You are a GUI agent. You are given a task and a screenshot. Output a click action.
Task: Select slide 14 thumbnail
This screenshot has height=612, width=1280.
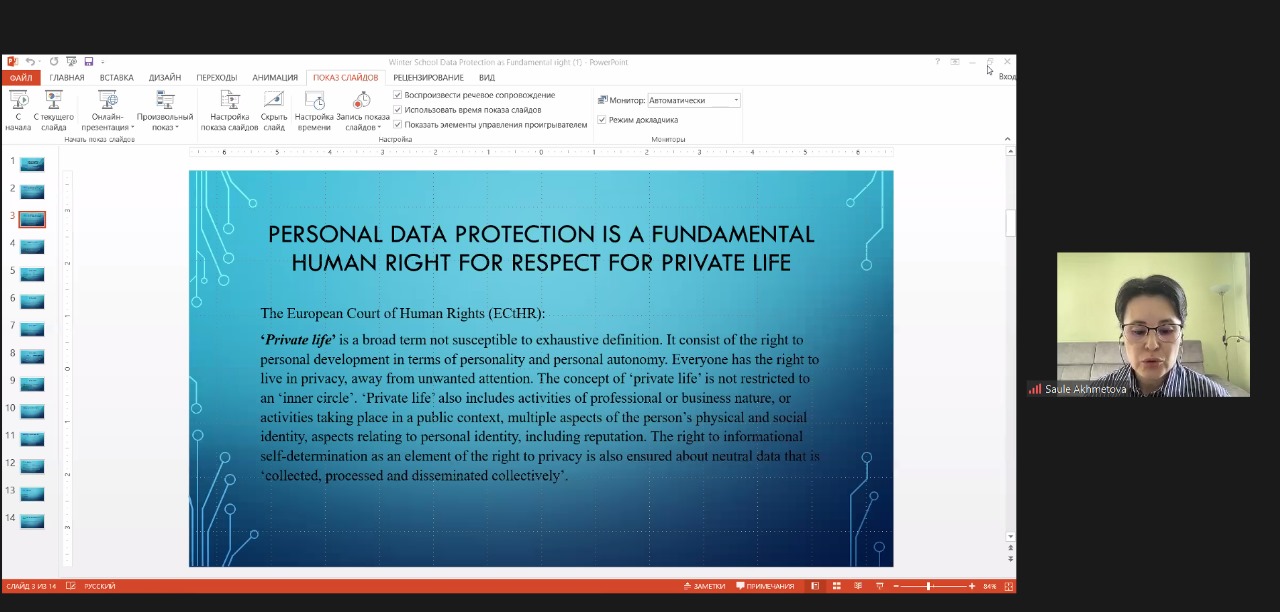point(32,521)
